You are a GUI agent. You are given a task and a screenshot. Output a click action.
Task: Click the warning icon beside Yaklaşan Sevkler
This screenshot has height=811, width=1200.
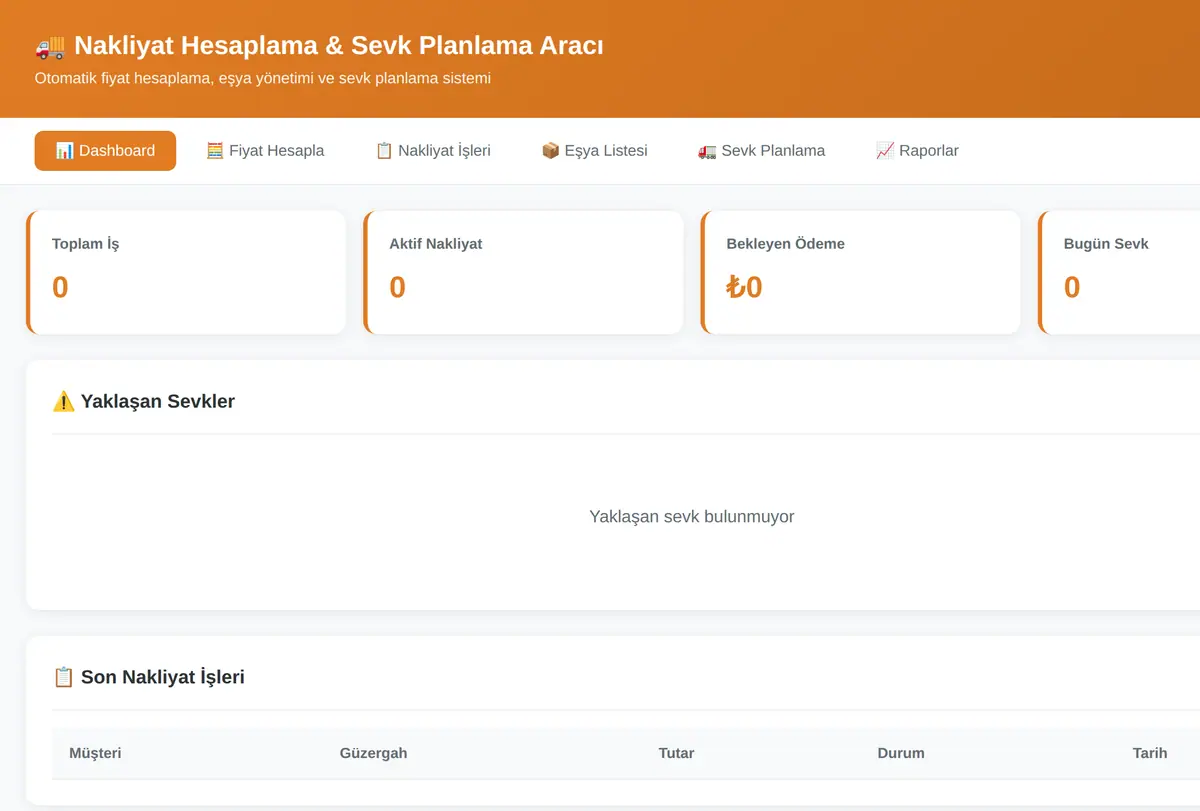tap(63, 402)
